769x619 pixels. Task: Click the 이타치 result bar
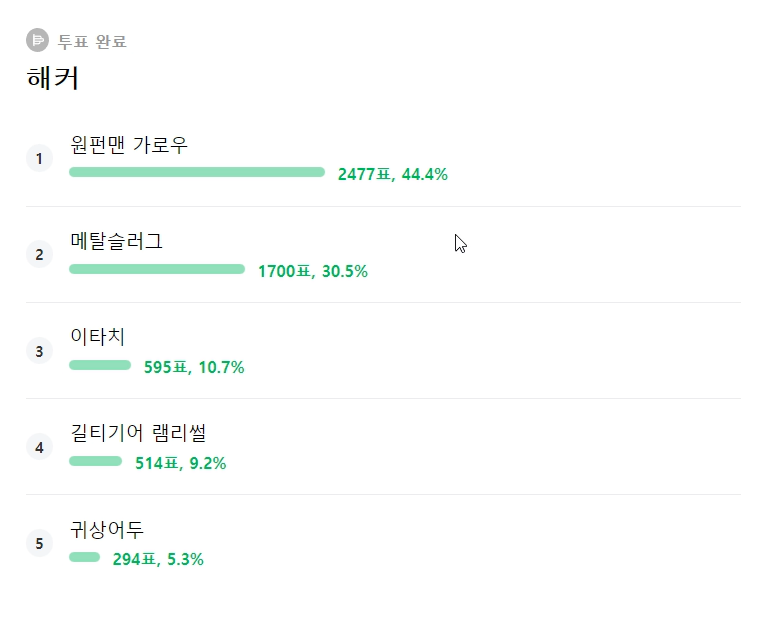100,365
